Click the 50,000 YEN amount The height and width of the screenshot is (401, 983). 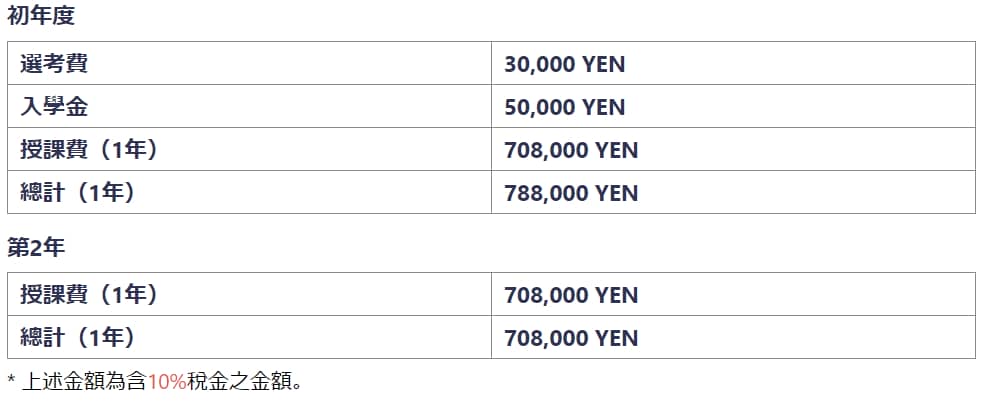(565, 107)
